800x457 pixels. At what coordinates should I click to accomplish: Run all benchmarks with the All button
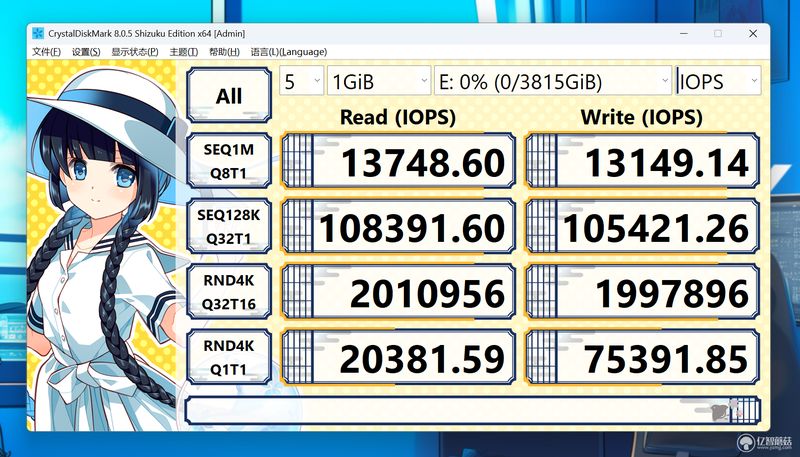point(229,95)
